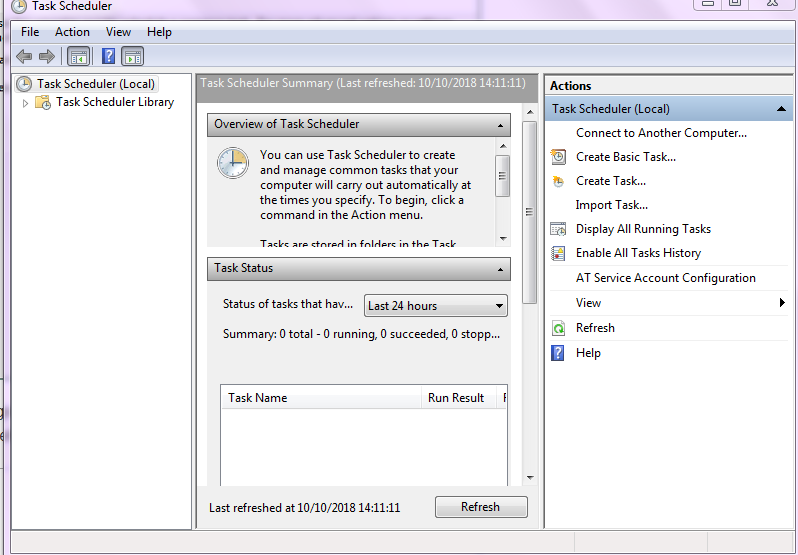Viewport: 798px width, 555px height.
Task: Click Enable All Tasks History action
Action: tap(638, 253)
